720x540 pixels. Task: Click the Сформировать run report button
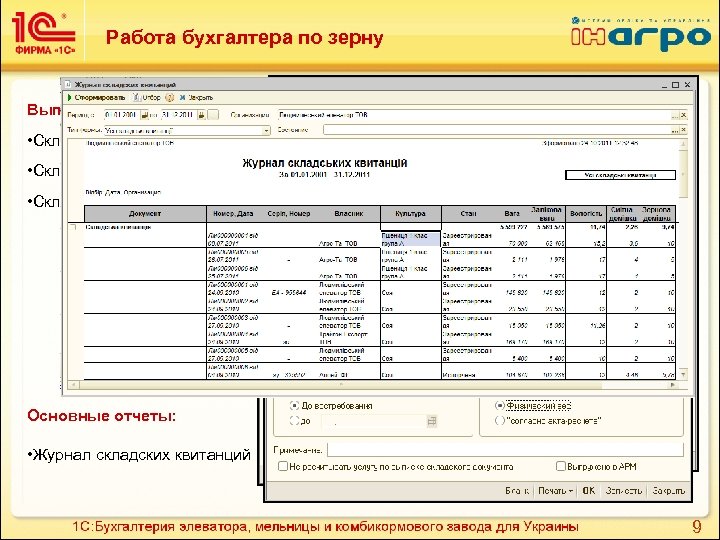(96, 97)
